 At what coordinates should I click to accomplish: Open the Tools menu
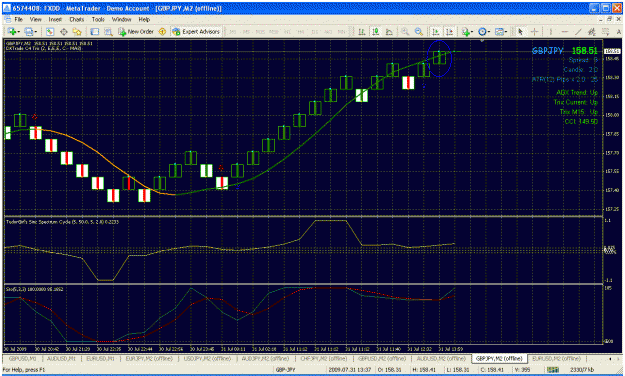98,19
